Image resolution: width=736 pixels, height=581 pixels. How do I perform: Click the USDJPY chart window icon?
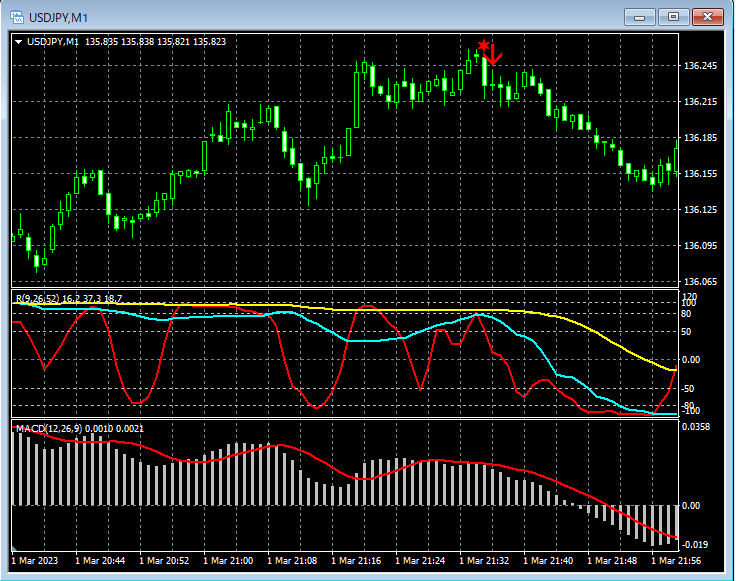(17, 16)
